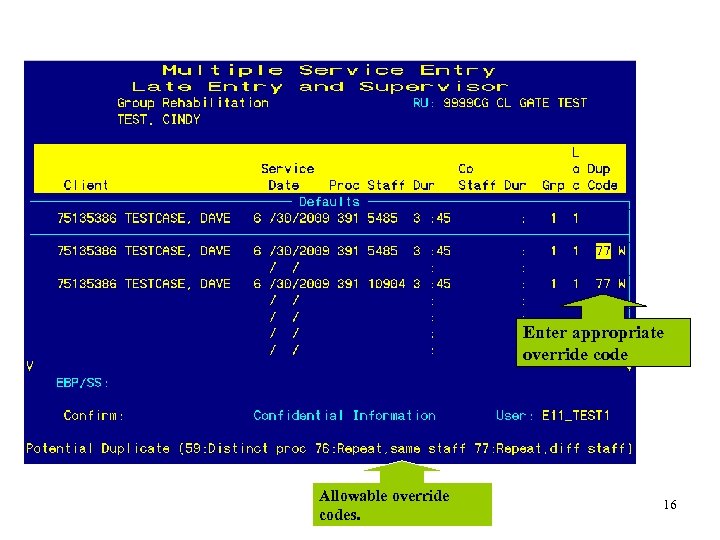
Task: Click the Proc column header
Action: tap(344, 185)
